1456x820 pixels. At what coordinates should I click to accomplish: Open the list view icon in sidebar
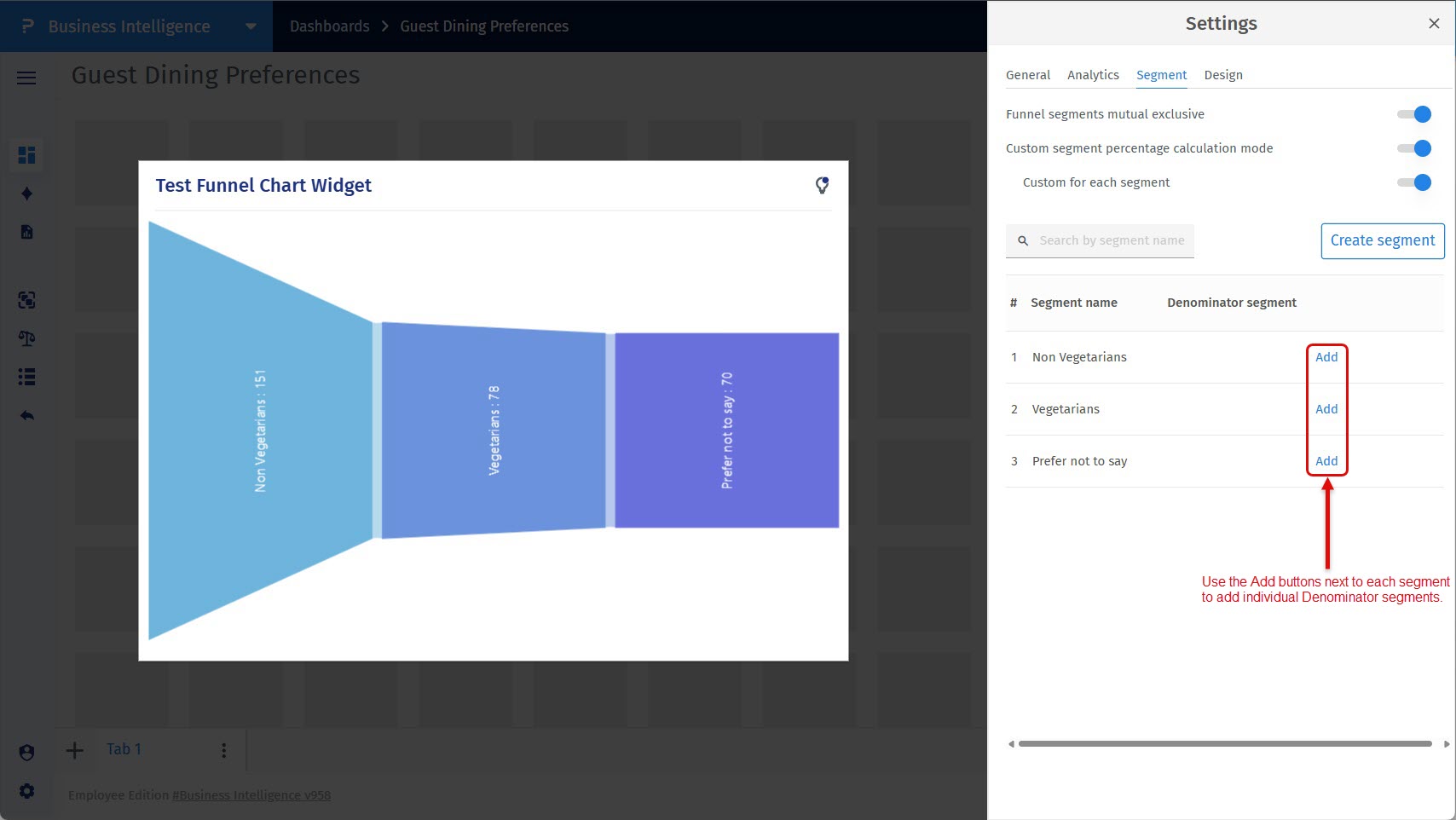pyautogui.click(x=26, y=377)
